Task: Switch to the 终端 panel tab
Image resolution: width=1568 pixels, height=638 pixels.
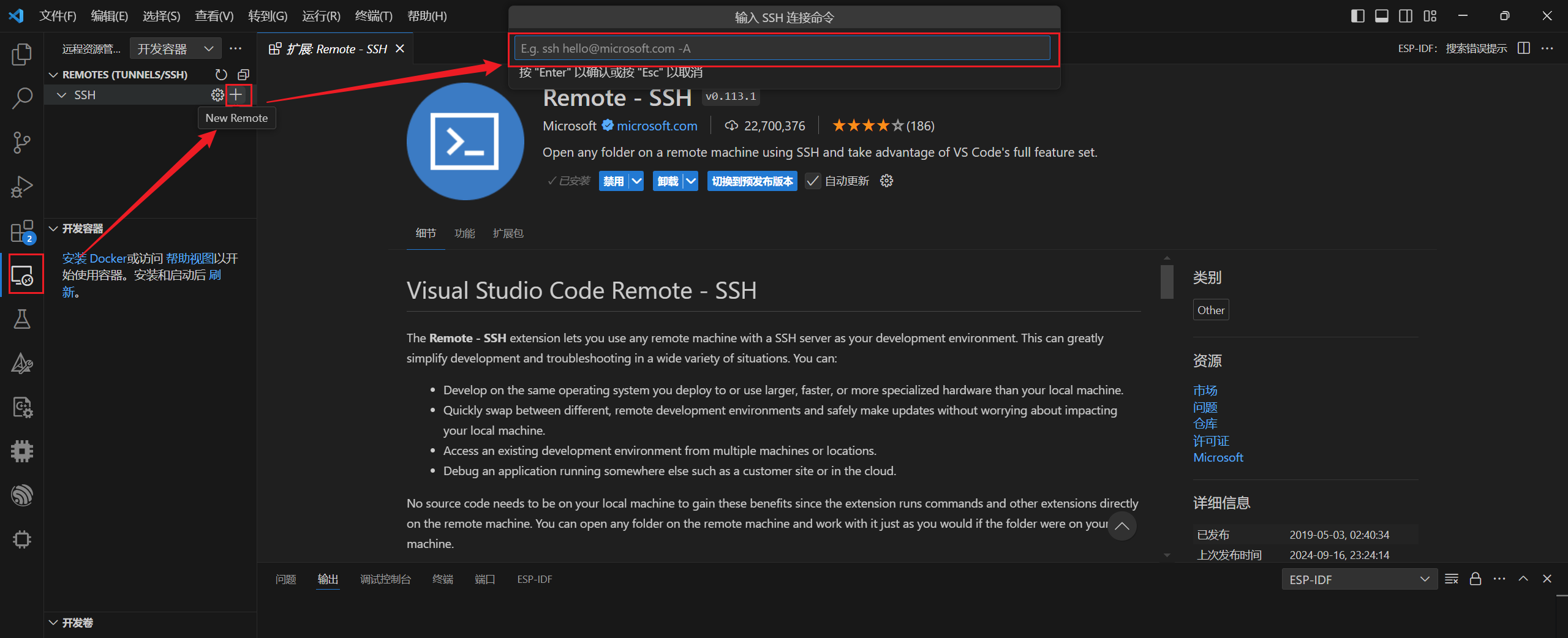Action: [442, 579]
